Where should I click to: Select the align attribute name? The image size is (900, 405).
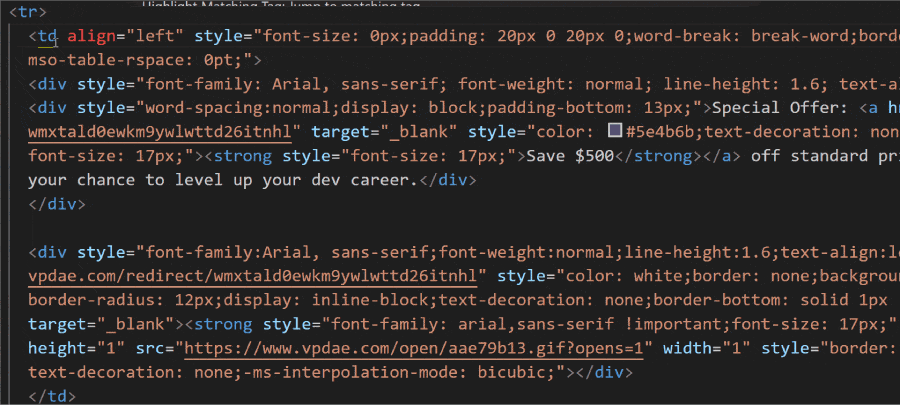pos(92,37)
